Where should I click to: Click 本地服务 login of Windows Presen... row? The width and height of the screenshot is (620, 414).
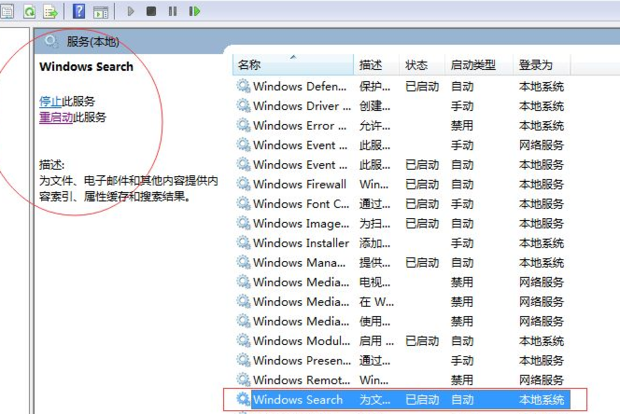(541, 361)
